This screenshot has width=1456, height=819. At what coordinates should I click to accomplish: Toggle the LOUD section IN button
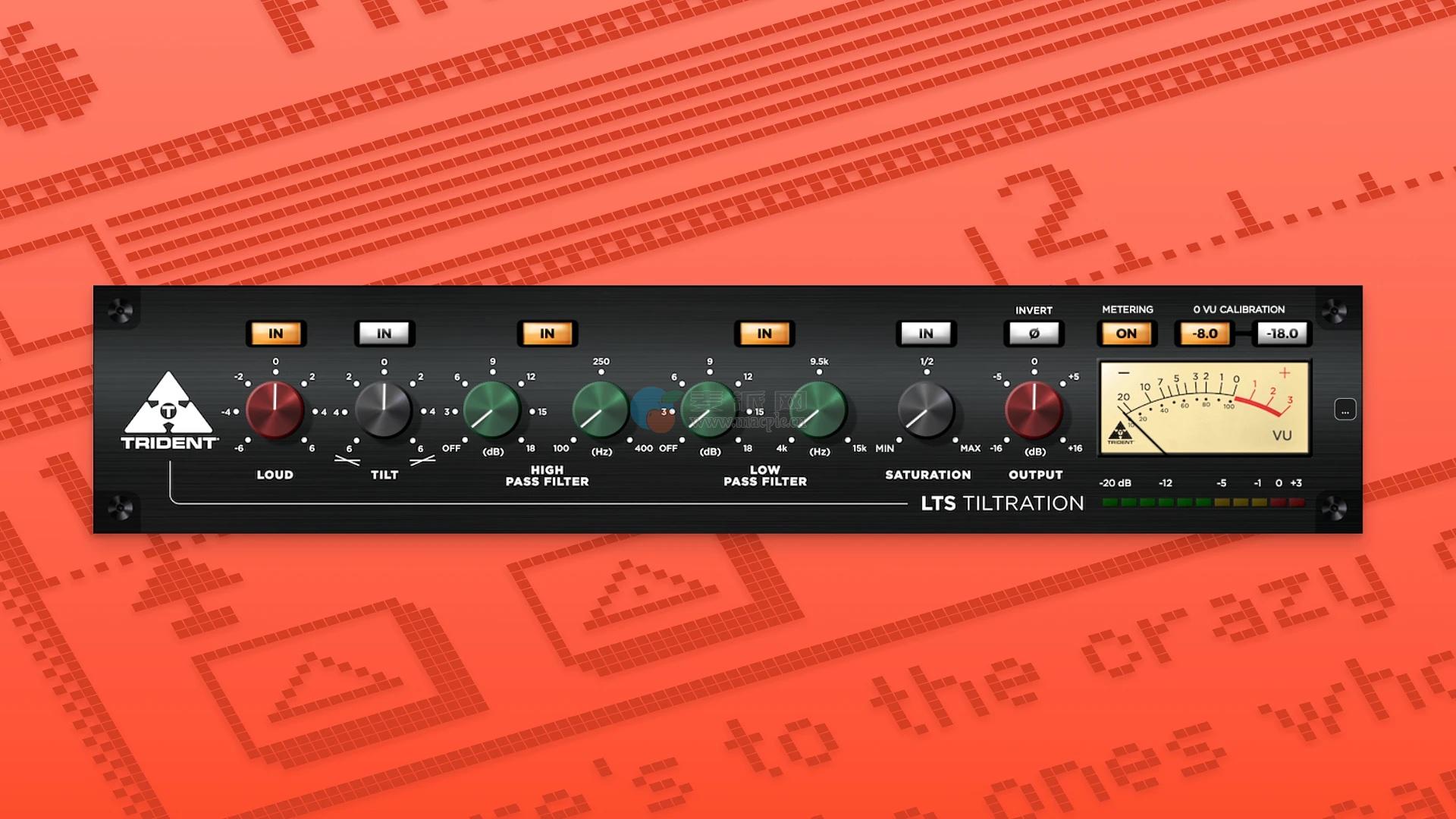click(x=275, y=334)
